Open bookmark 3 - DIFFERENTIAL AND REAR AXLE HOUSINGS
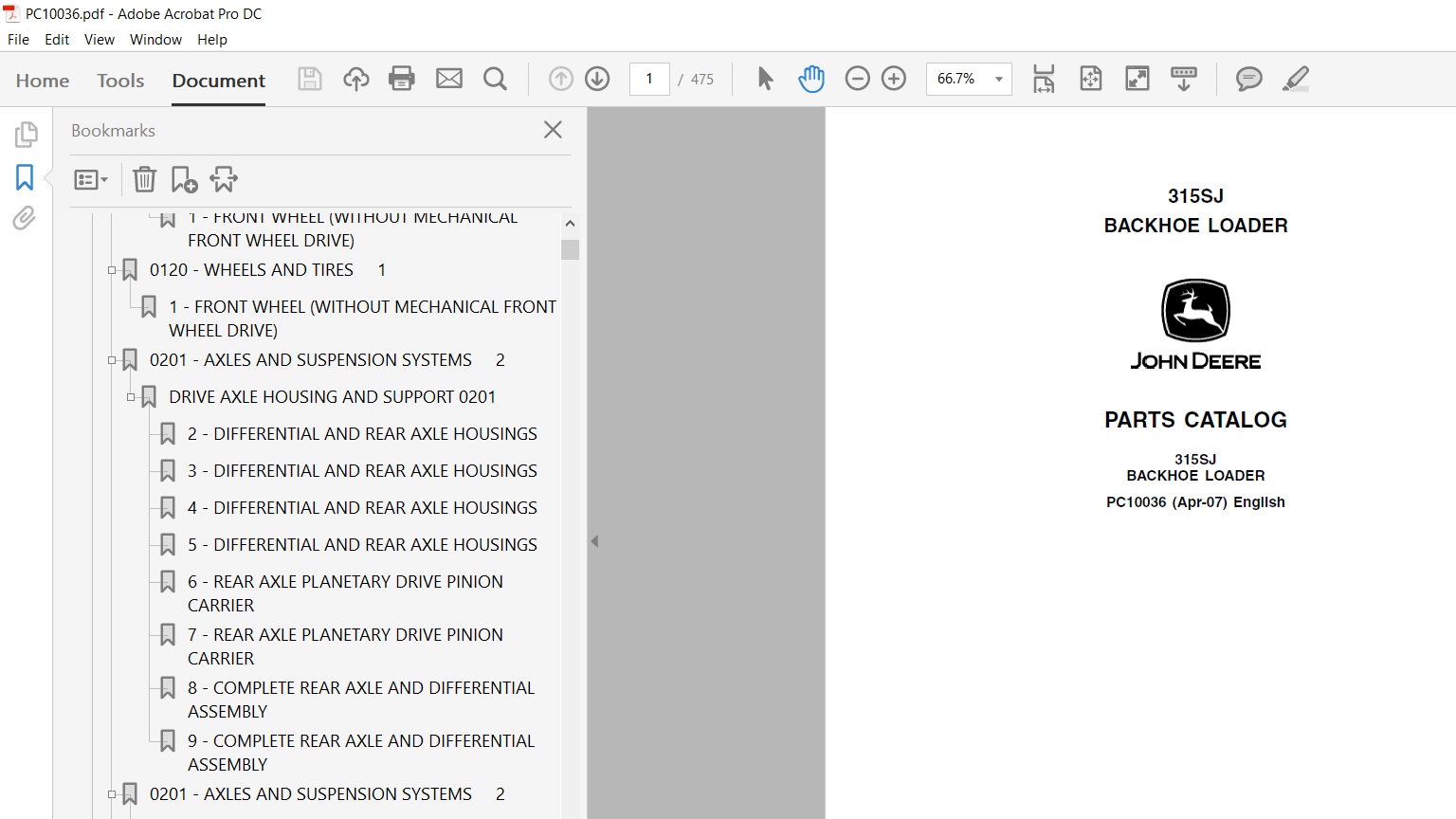This screenshot has height=819, width=1456. [x=362, y=471]
